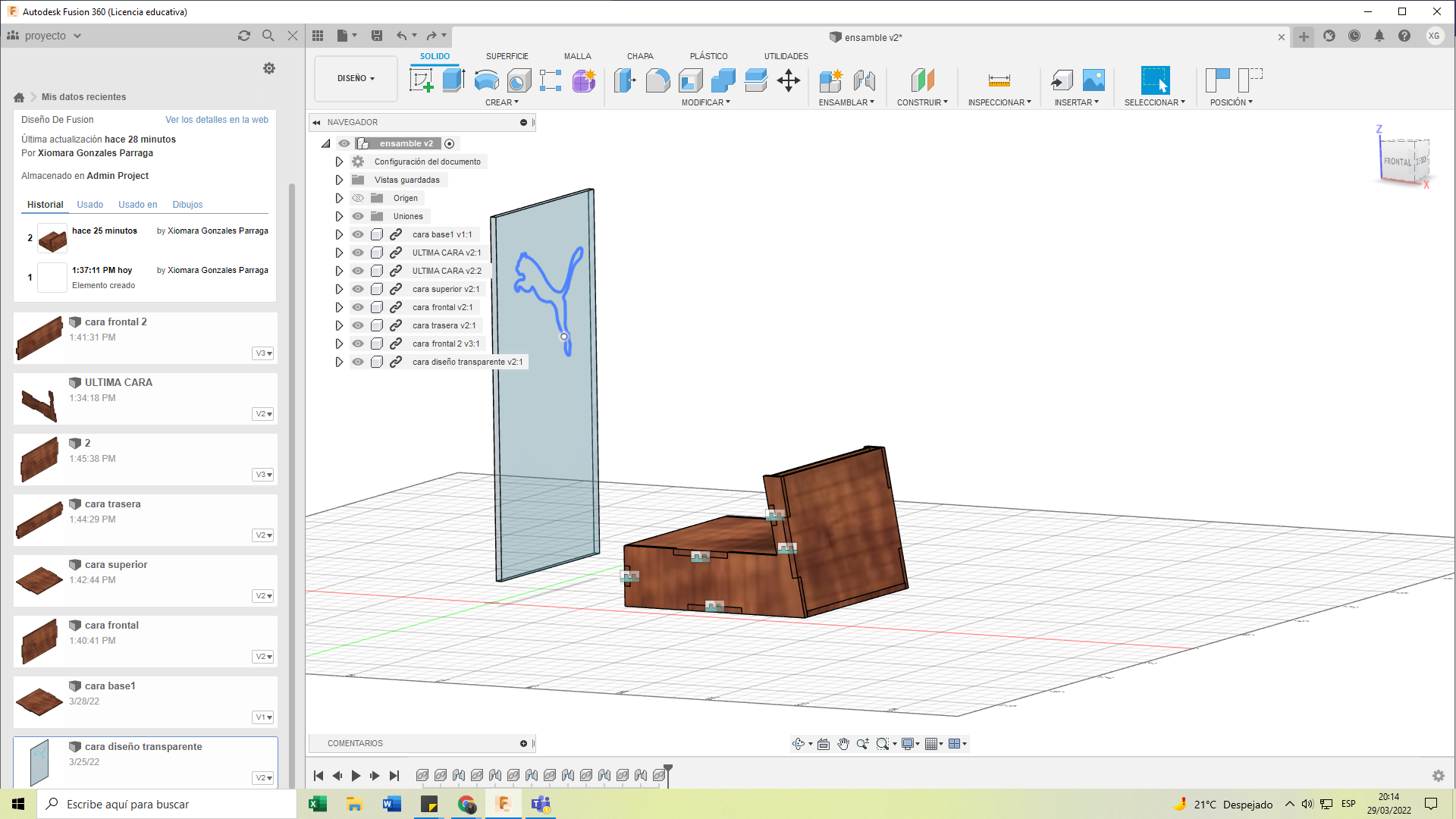This screenshot has width=1456, height=819.
Task: Open the data panel grid icon
Action: tap(318, 36)
